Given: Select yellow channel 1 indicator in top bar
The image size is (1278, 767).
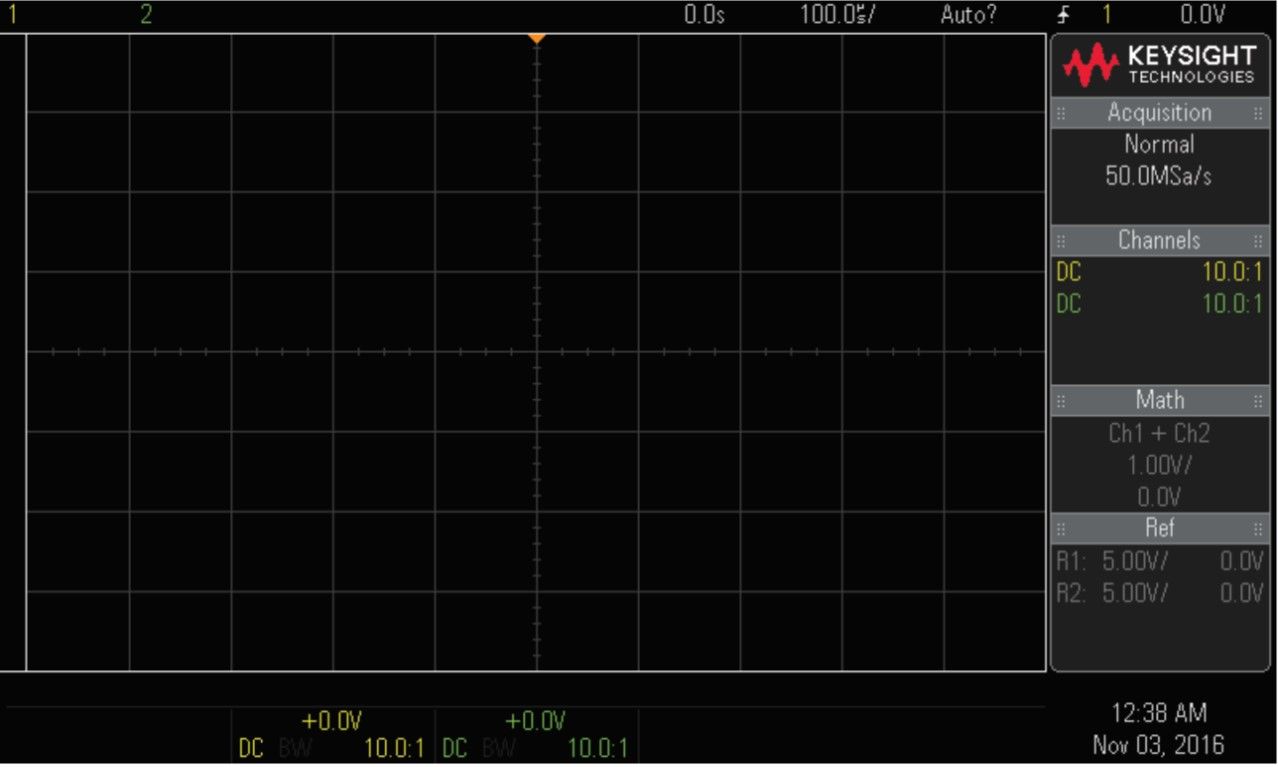Looking at the screenshot, I should pos(12,14).
